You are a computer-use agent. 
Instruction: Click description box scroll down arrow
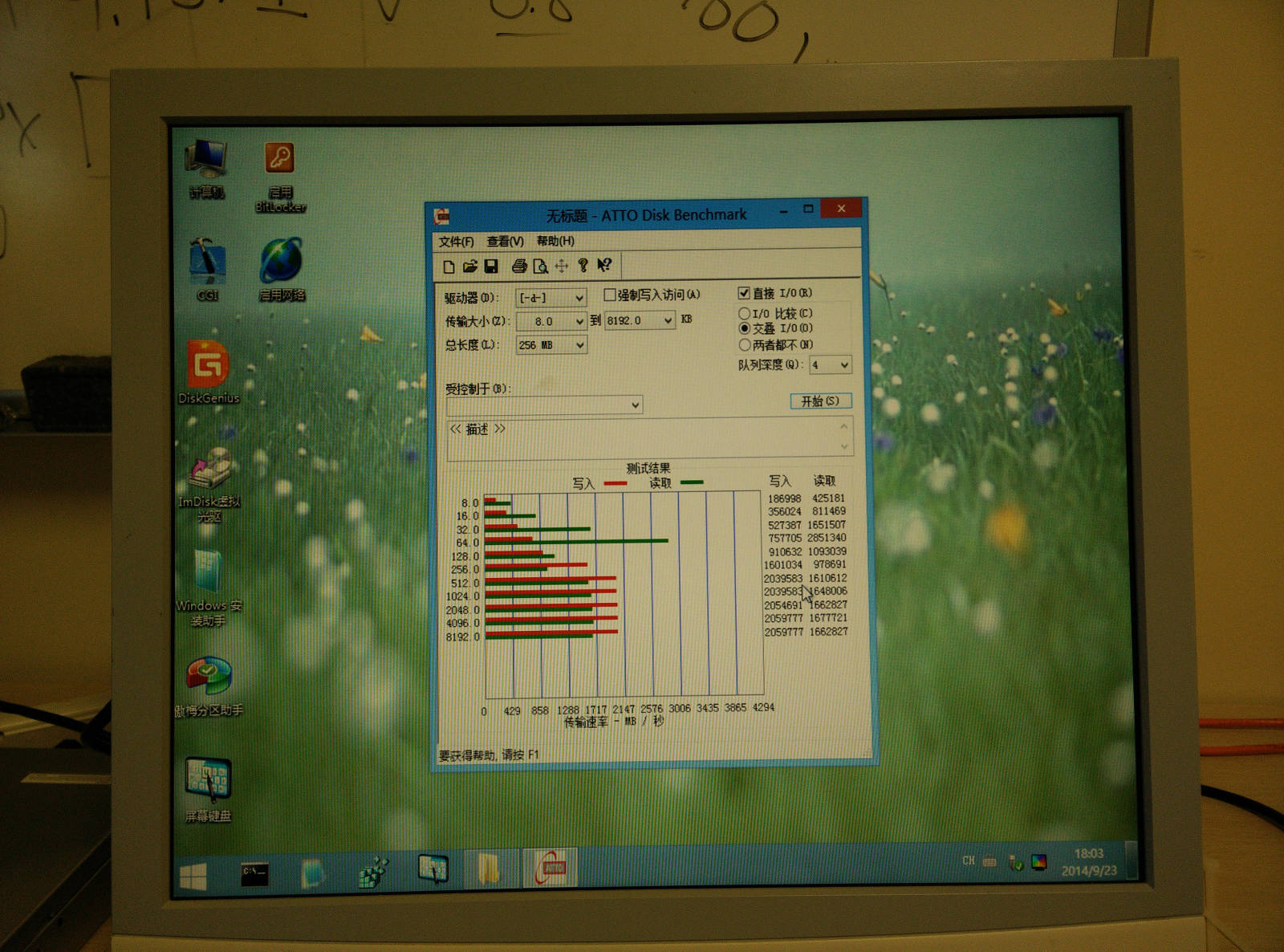coord(843,446)
